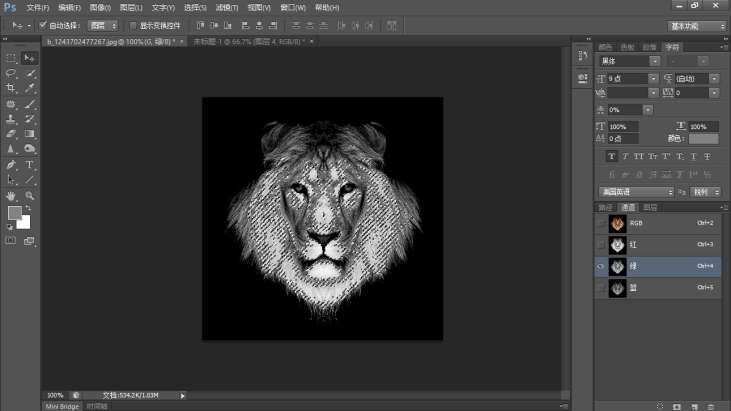Screen dimensions: 731x411
Task: Expand the 美国英语 language dropdown
Action: (636, 191)
